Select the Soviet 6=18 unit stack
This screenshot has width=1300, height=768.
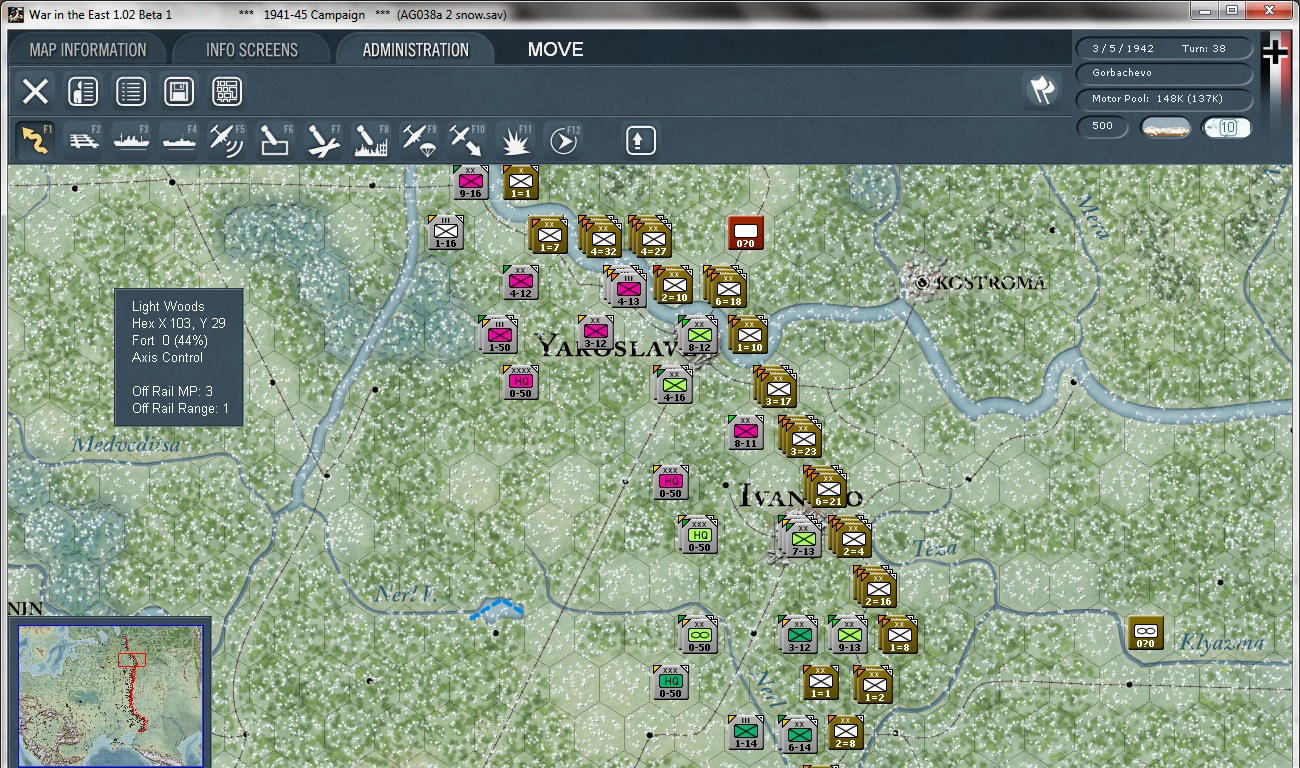coord(727,288)
